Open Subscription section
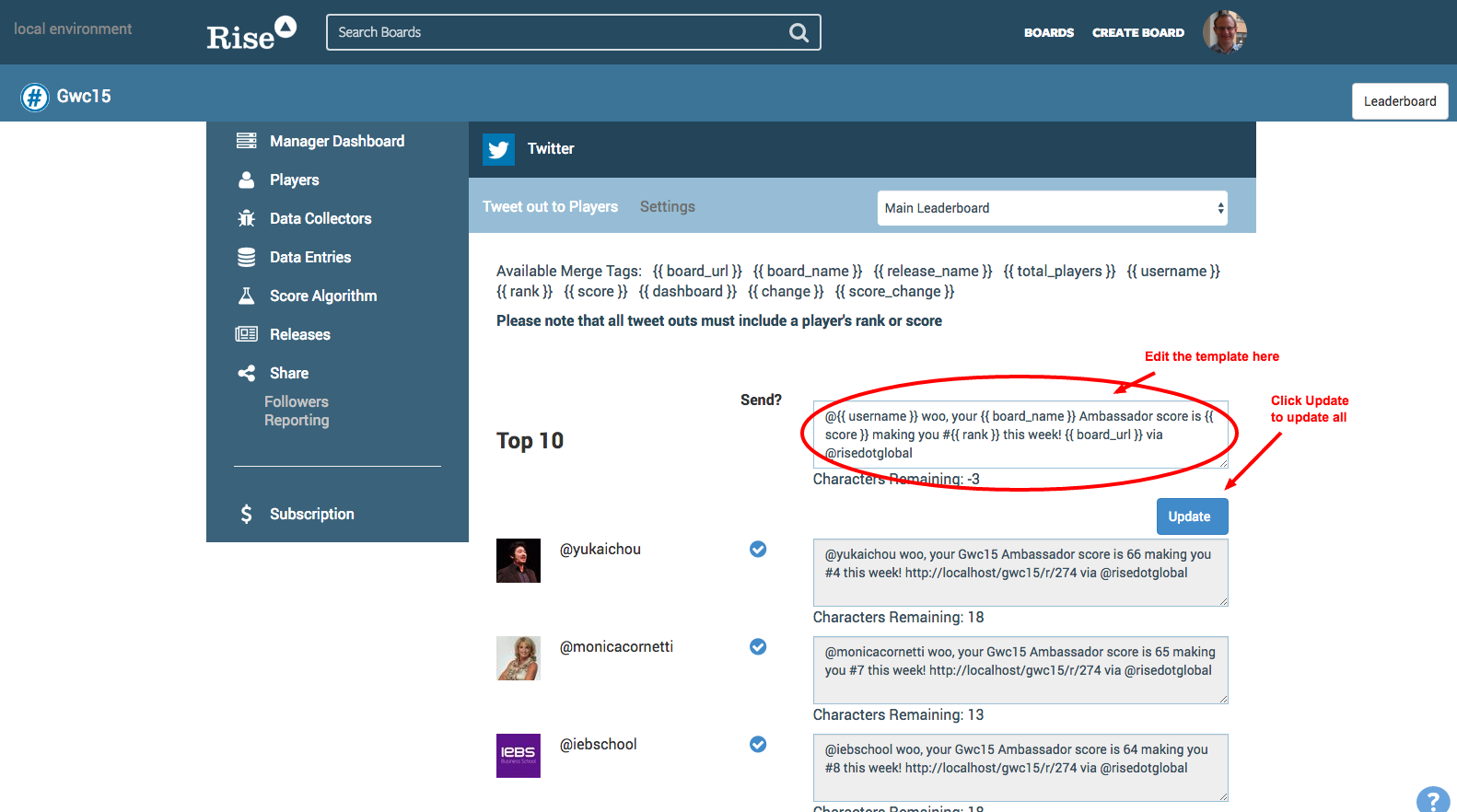Screen dimensions: 1457x812 point(312,514)
